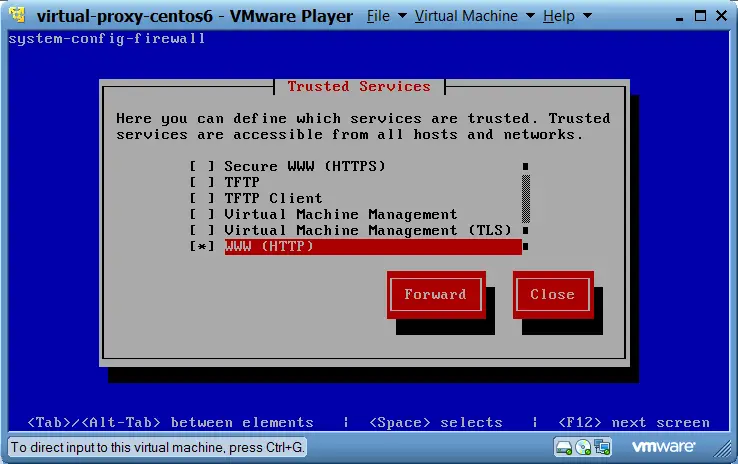
Task: Click the scrollbar top arrow marker
Action: (526, 166)
